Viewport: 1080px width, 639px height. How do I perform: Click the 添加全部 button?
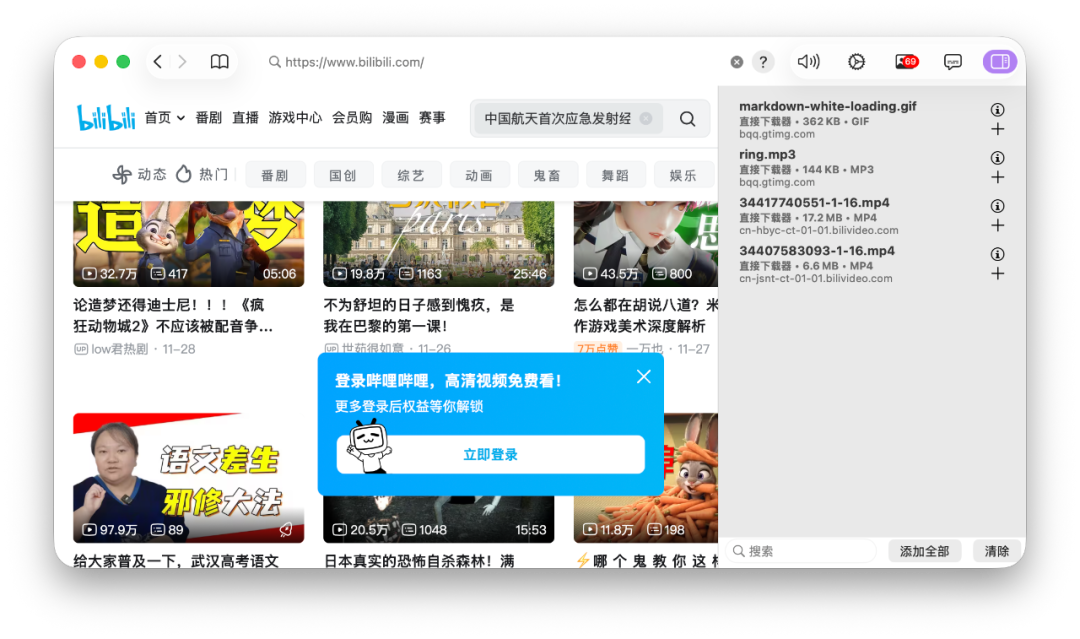[924, 551]
